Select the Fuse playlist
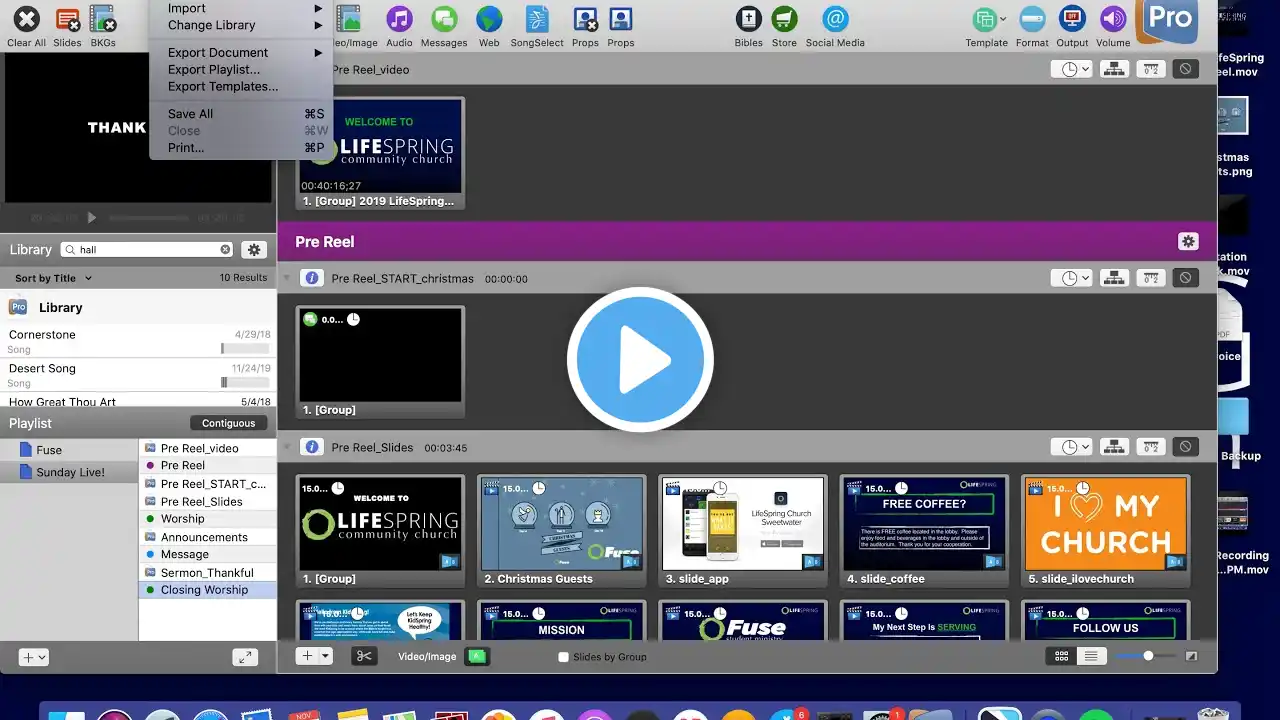Image resolution: width=1280 pixels, height=720 pixels. pyautogui.click(x=69, y=450)
